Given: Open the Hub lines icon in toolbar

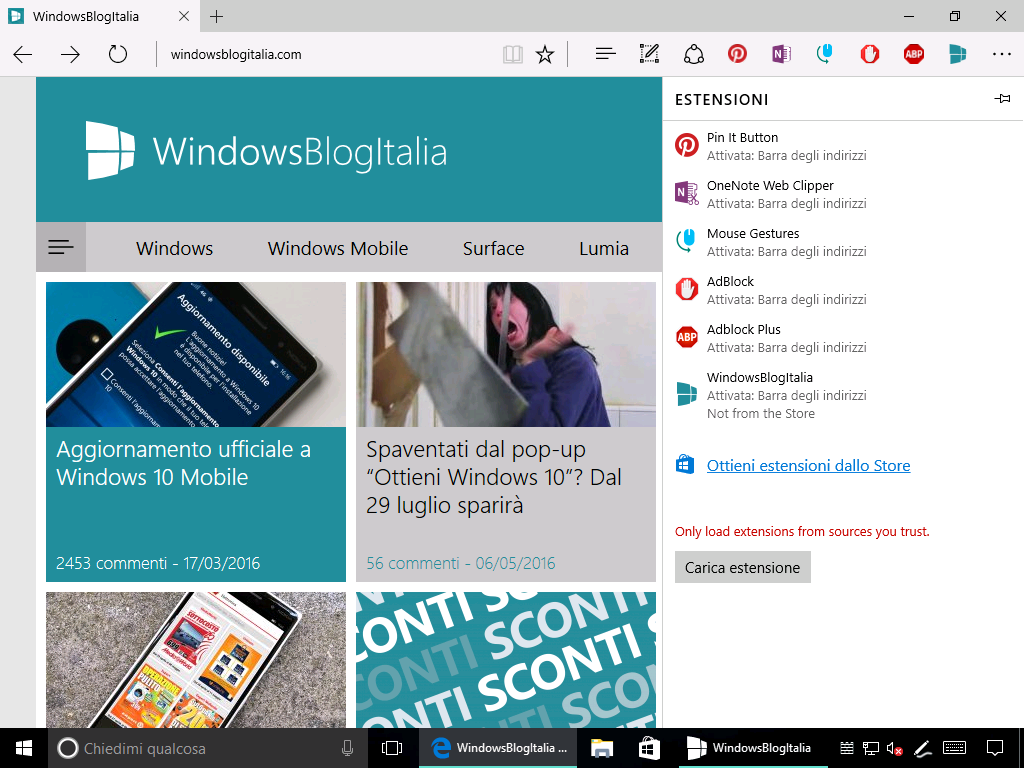Looking at the screenshot, I should [605, 54].
